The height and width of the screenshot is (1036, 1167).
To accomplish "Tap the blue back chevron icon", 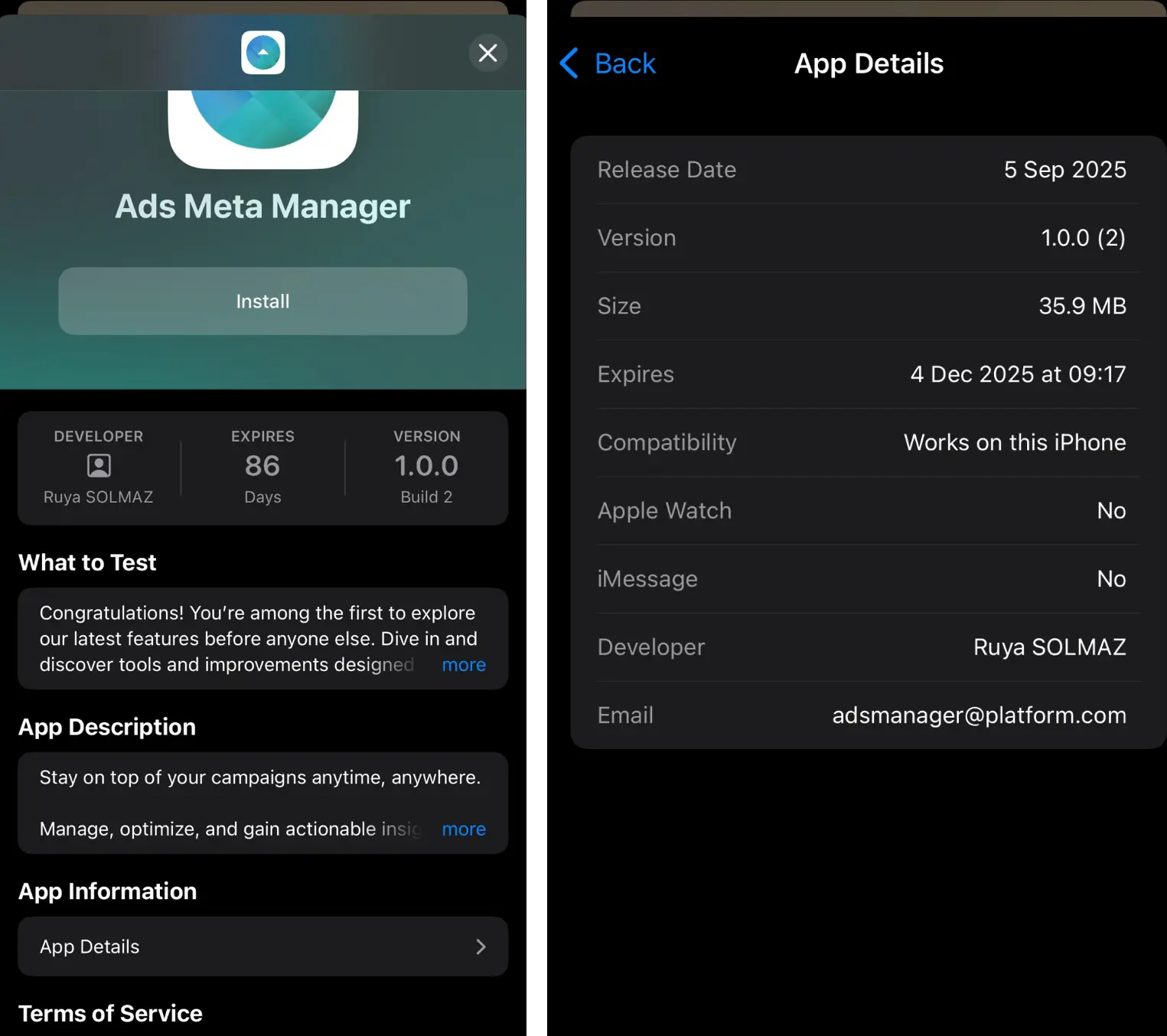I will pos(569,64).
